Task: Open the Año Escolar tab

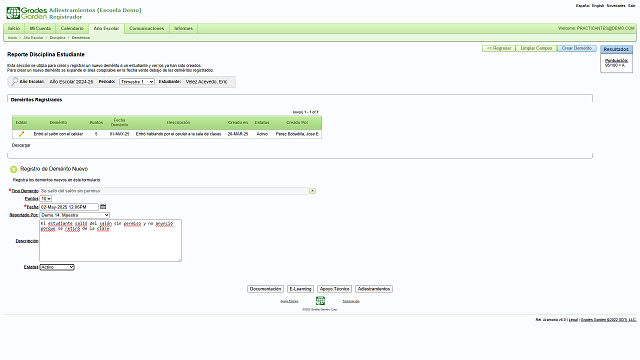Action: pyautogui.click(x=106, y=29)
